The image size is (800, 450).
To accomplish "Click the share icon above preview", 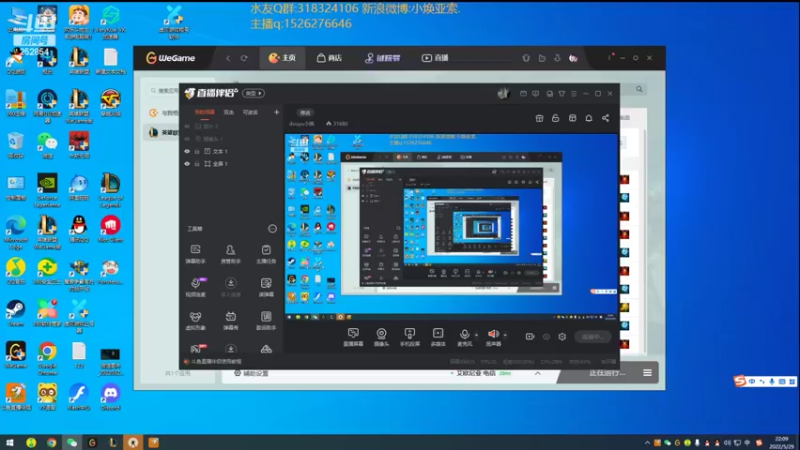I will point(606,118).
